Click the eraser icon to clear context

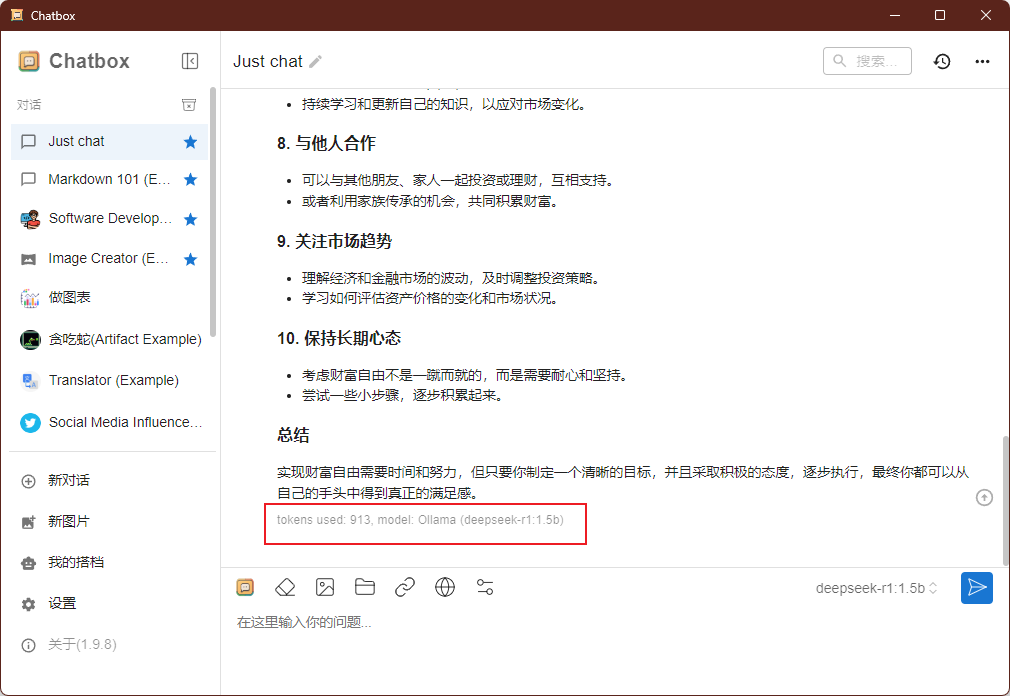[285, 587]
